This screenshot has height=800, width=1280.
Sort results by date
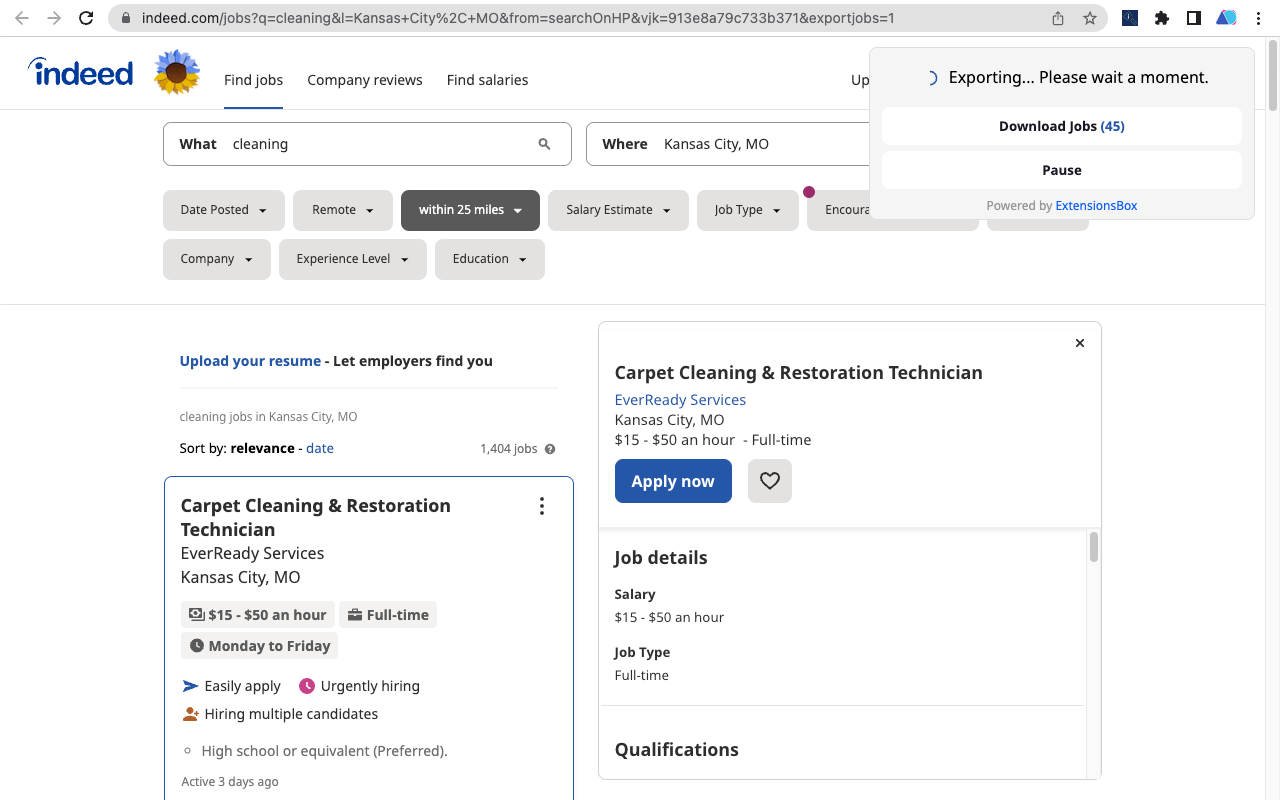pos(320,448)
